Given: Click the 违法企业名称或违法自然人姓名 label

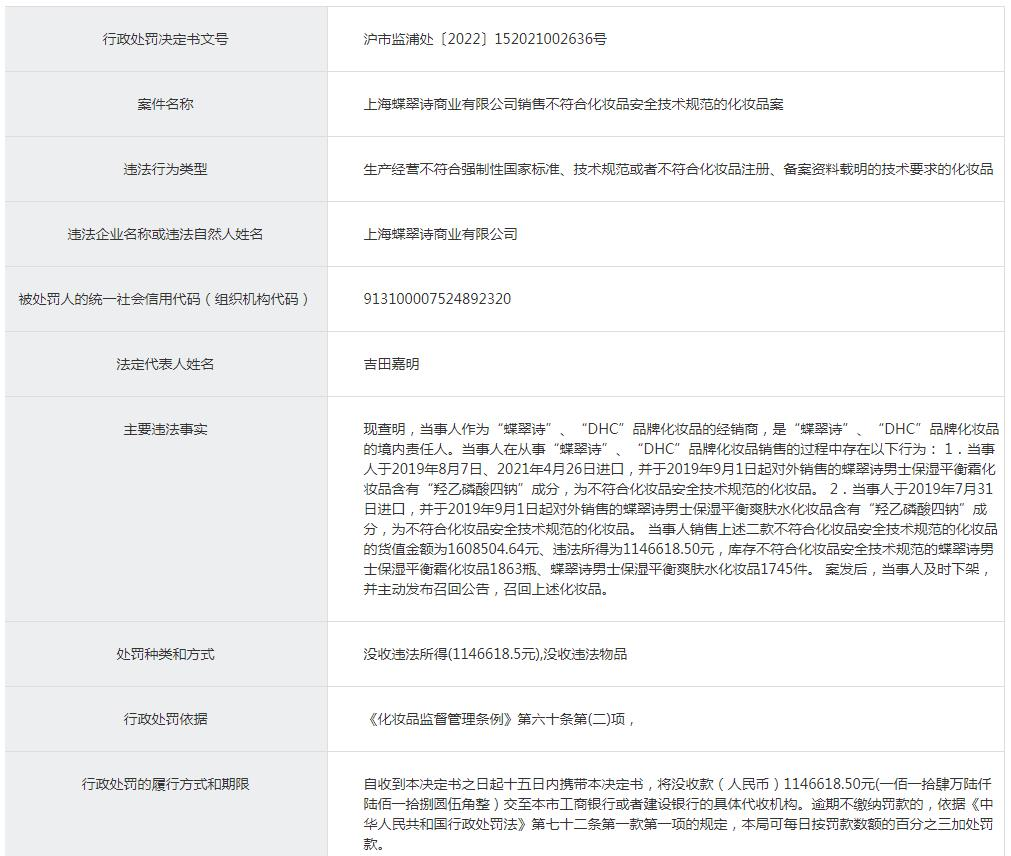Looking at the screenshot, I should 165,234.
